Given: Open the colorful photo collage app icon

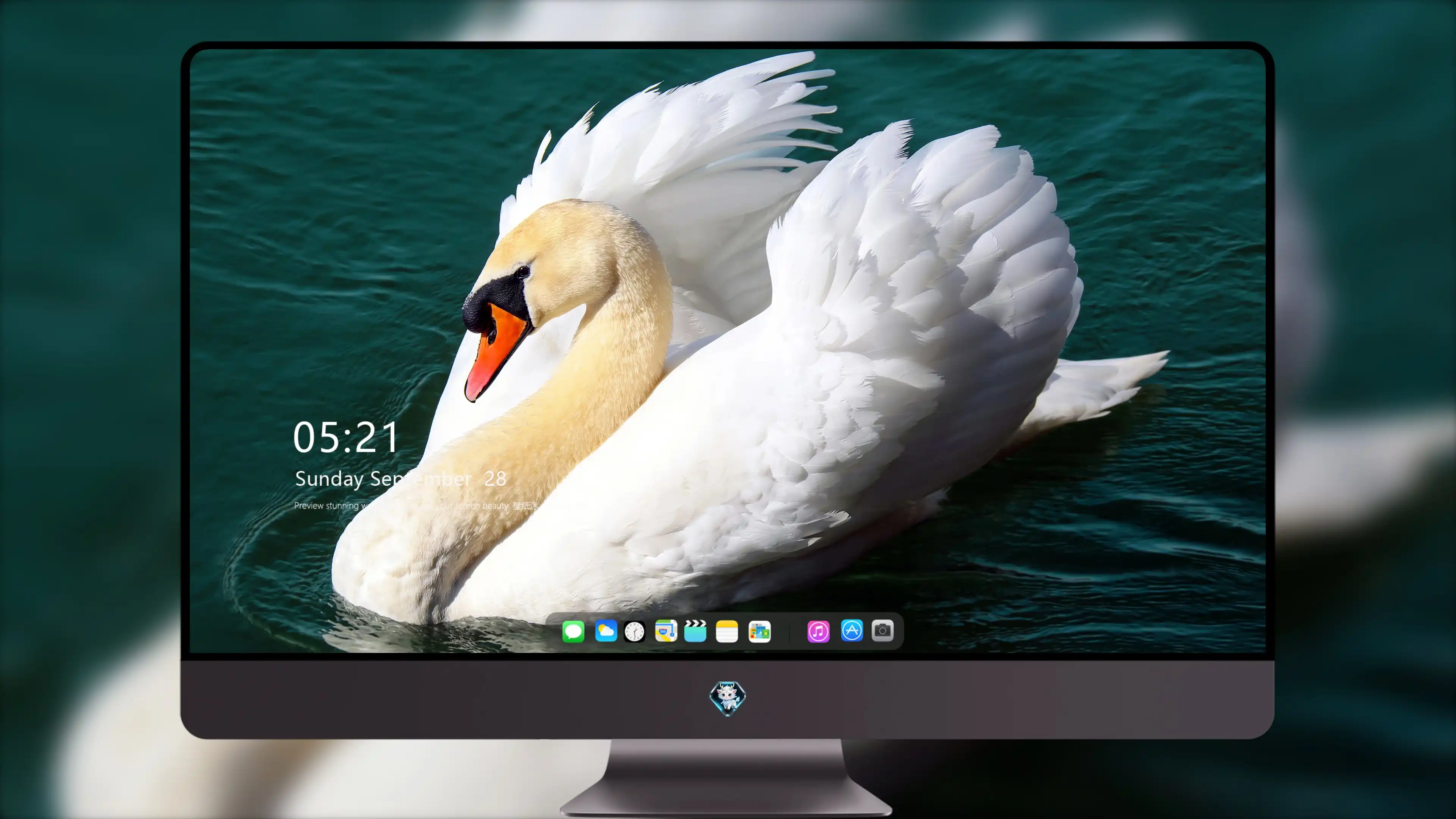Looking at the screenshot, I should tap(759, 631).
